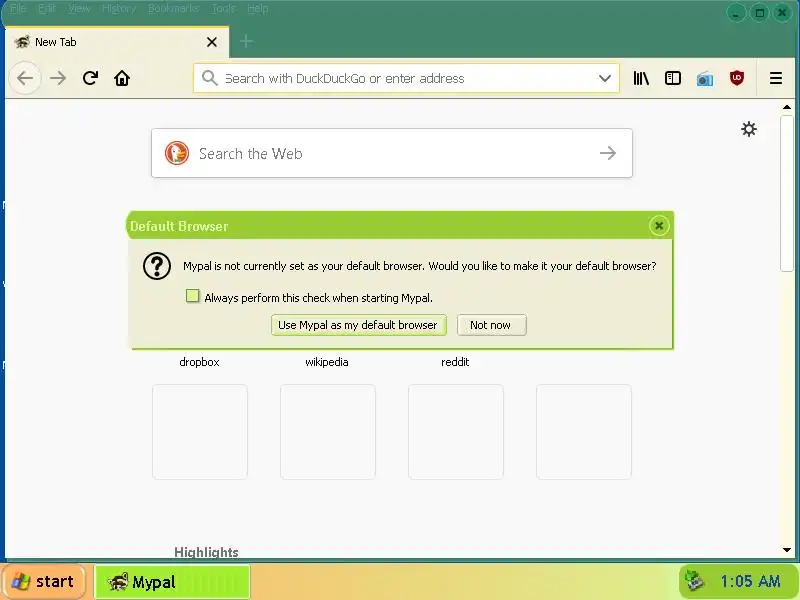Click the empty tile below reddit
The width and height of the screenshot is (800, 600).
click(456, 432)
